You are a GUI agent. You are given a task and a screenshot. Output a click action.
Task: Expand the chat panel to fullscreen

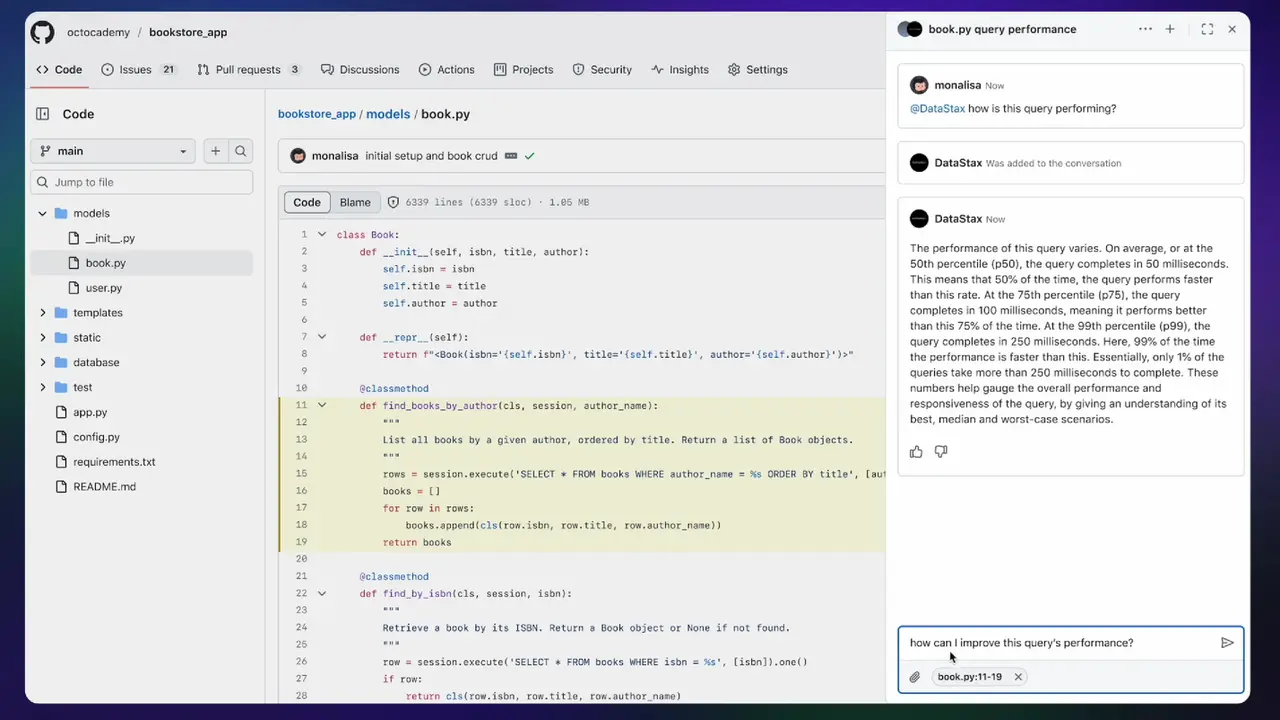click(1207, 29)
